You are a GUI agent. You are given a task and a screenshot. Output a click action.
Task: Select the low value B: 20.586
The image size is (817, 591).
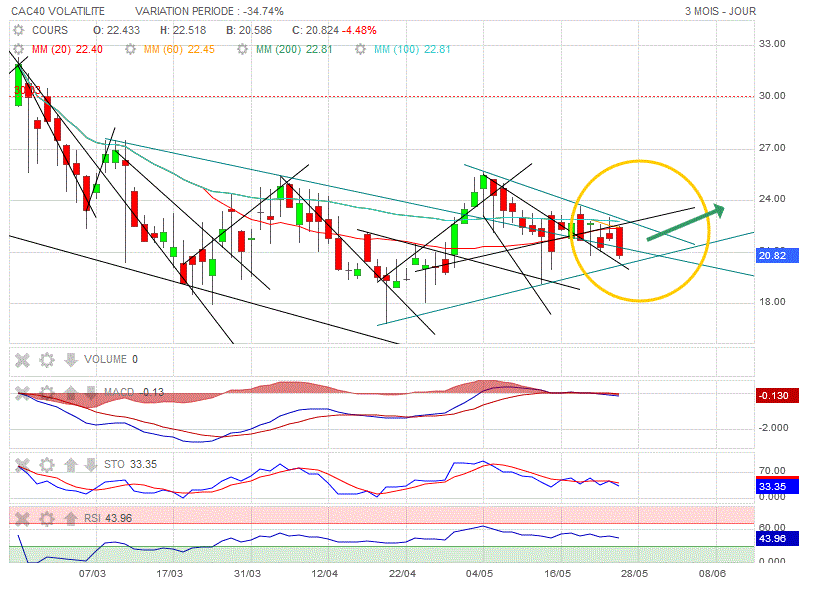tap(249, 30)
